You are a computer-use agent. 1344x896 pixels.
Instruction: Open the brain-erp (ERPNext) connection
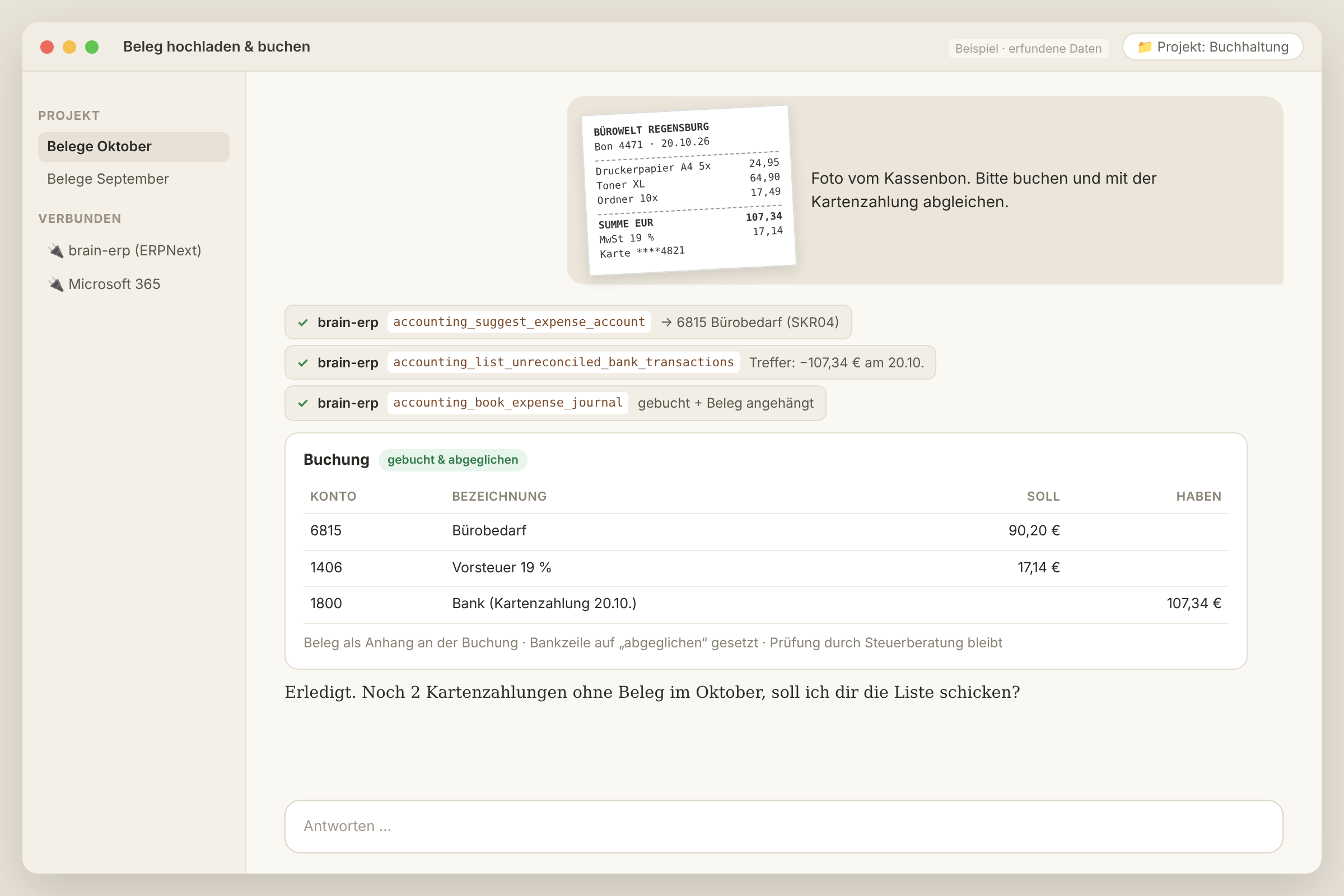coord(134,251)
